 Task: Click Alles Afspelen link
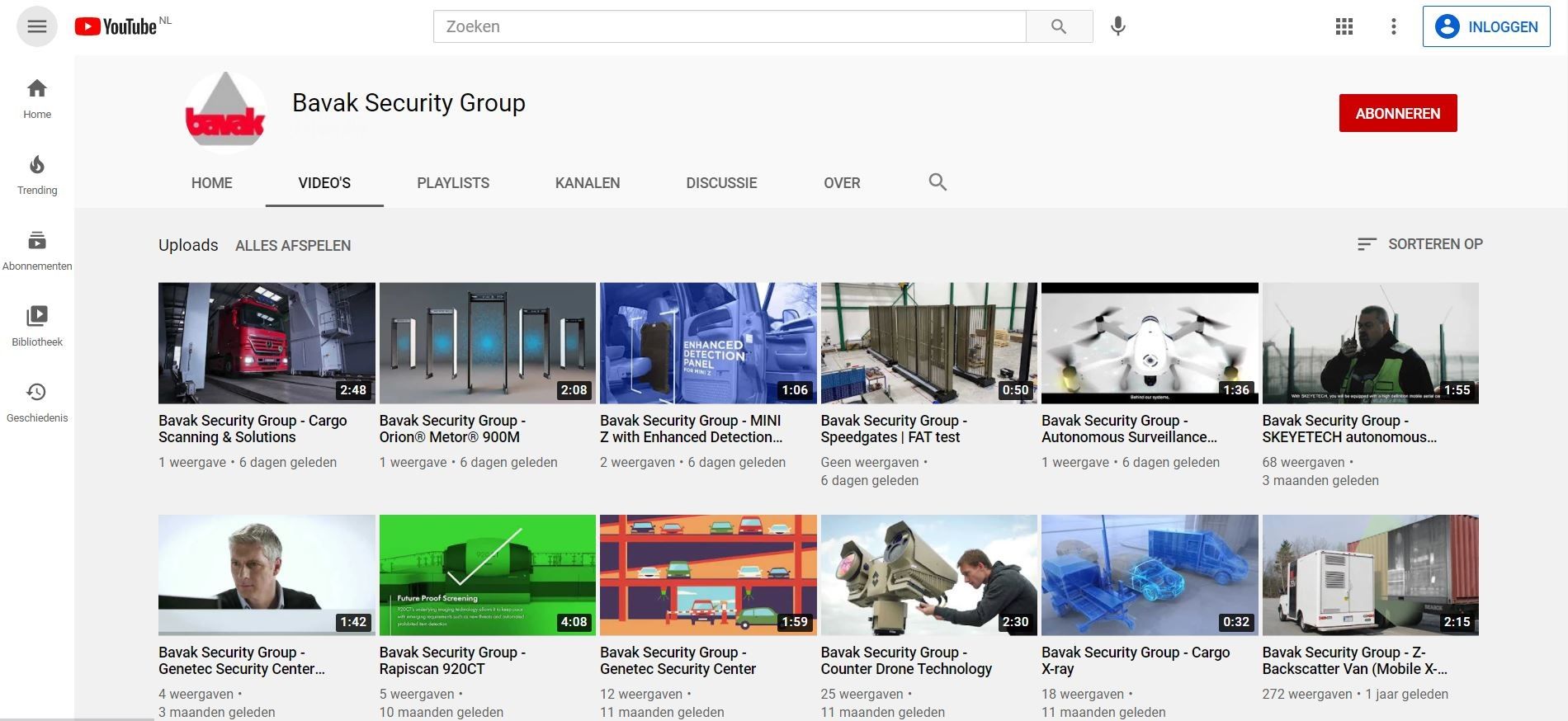pos(293,246)
